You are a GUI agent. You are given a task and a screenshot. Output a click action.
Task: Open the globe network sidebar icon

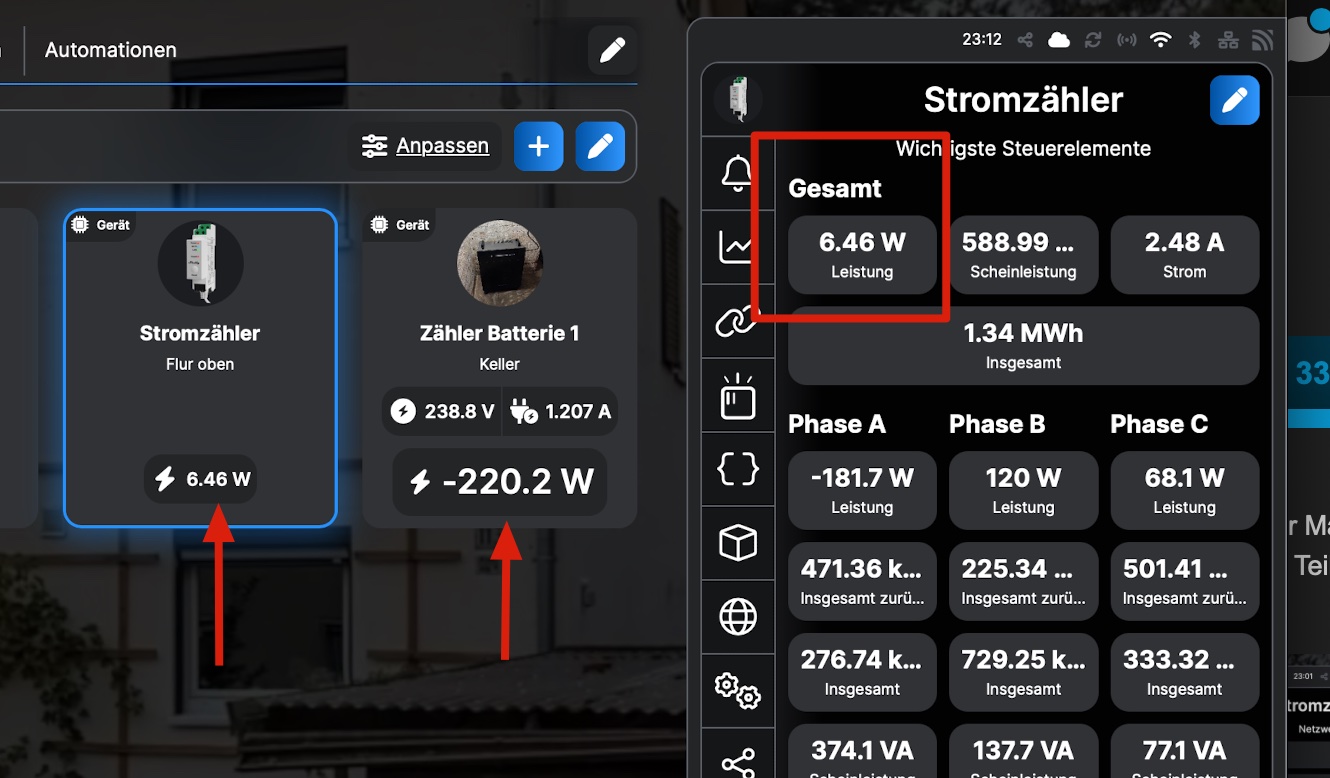(737, 617)
